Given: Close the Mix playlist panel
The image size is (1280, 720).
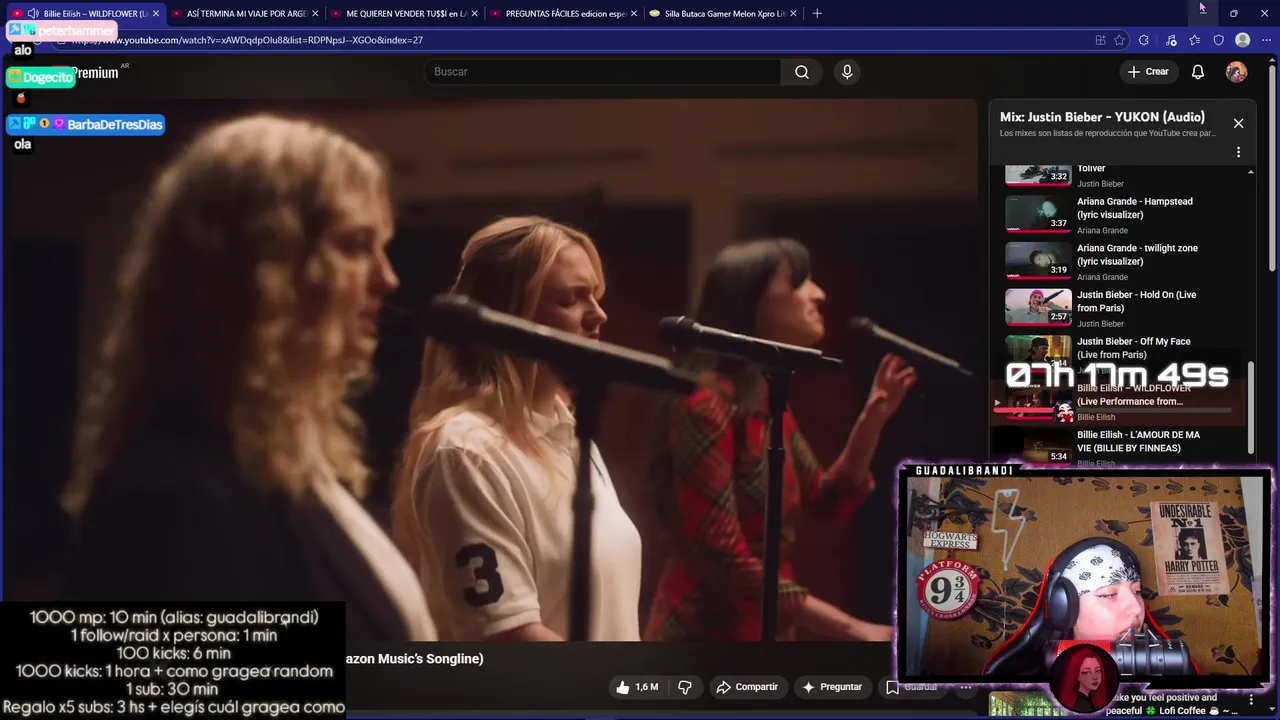Looking at the screenshot, I should [x=1238, y=123].
